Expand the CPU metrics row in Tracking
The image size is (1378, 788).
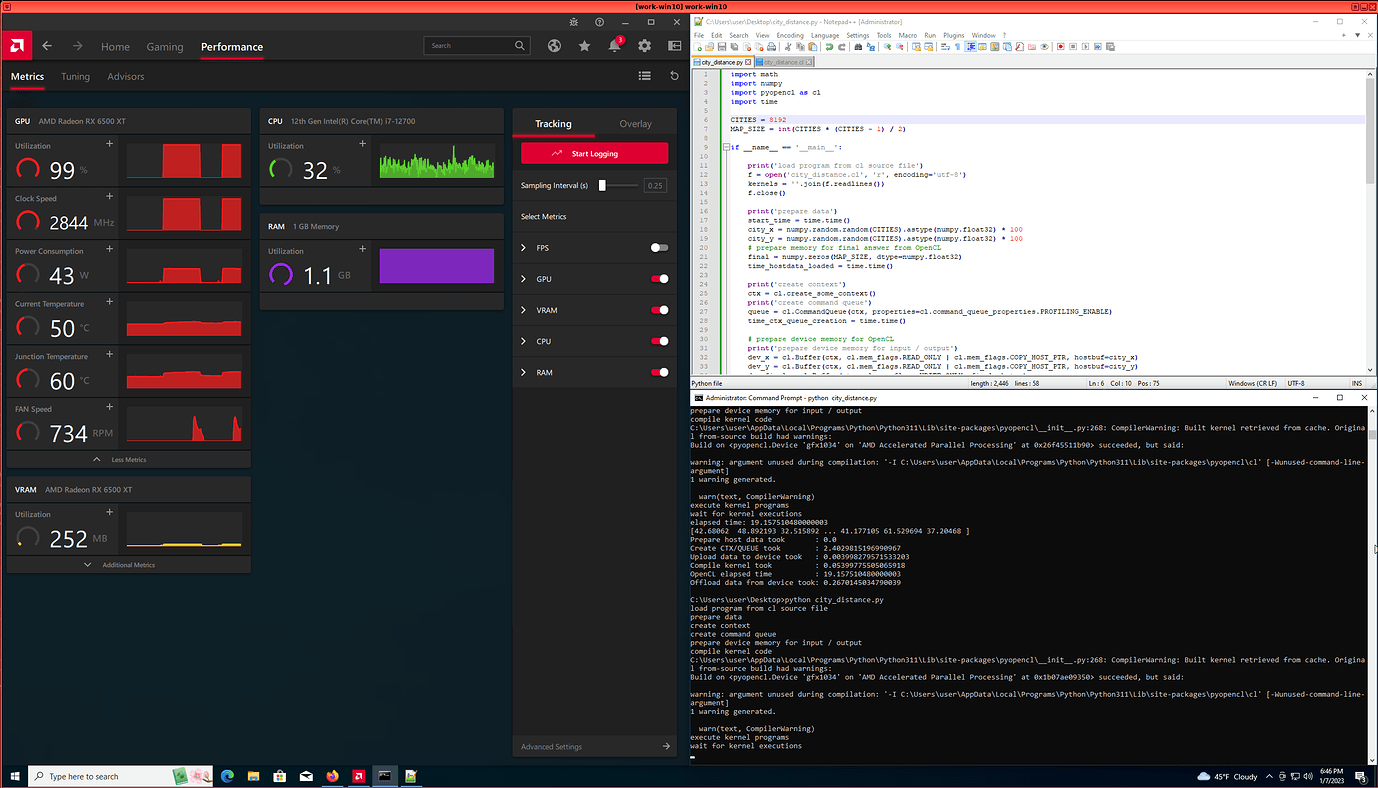tap(524, 341)
